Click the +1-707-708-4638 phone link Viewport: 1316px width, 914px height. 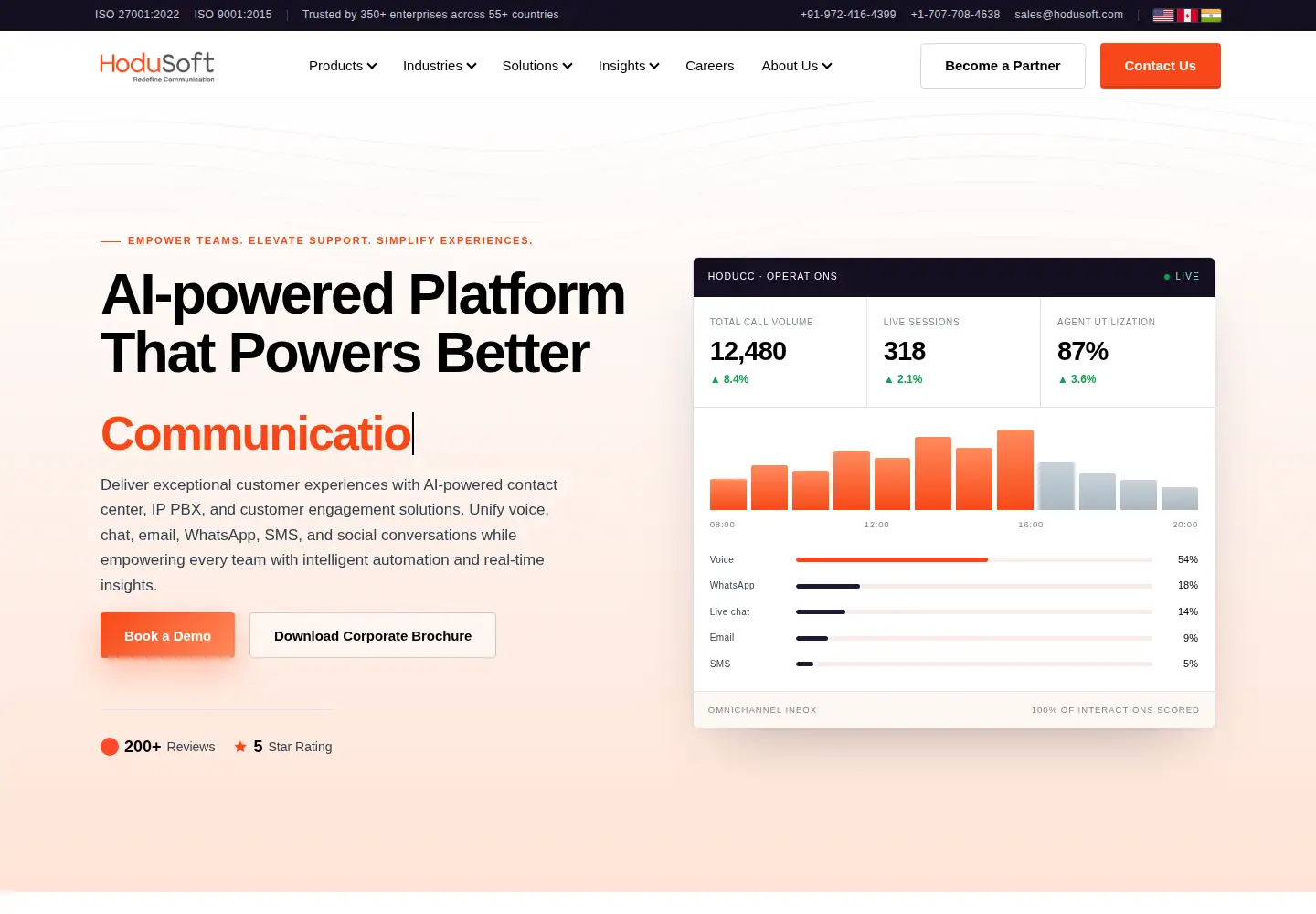pos(955,15)
